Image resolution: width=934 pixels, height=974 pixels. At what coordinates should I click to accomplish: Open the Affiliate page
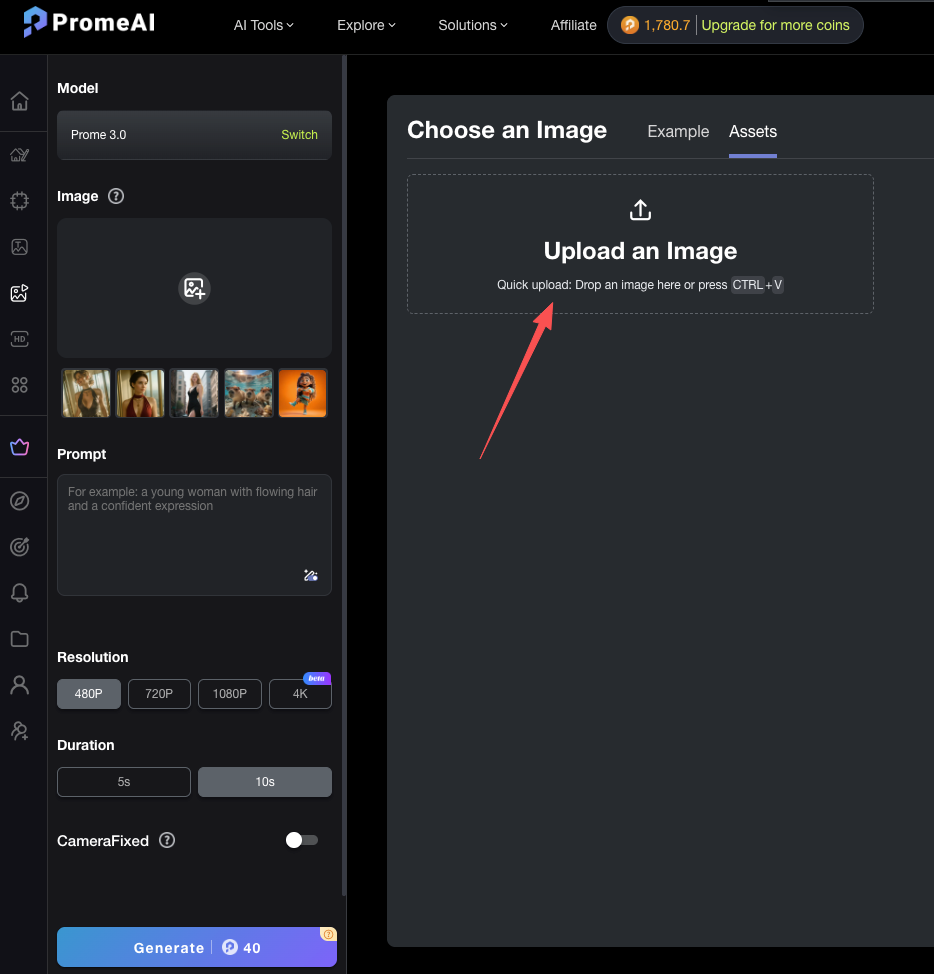tap(573, 25)
